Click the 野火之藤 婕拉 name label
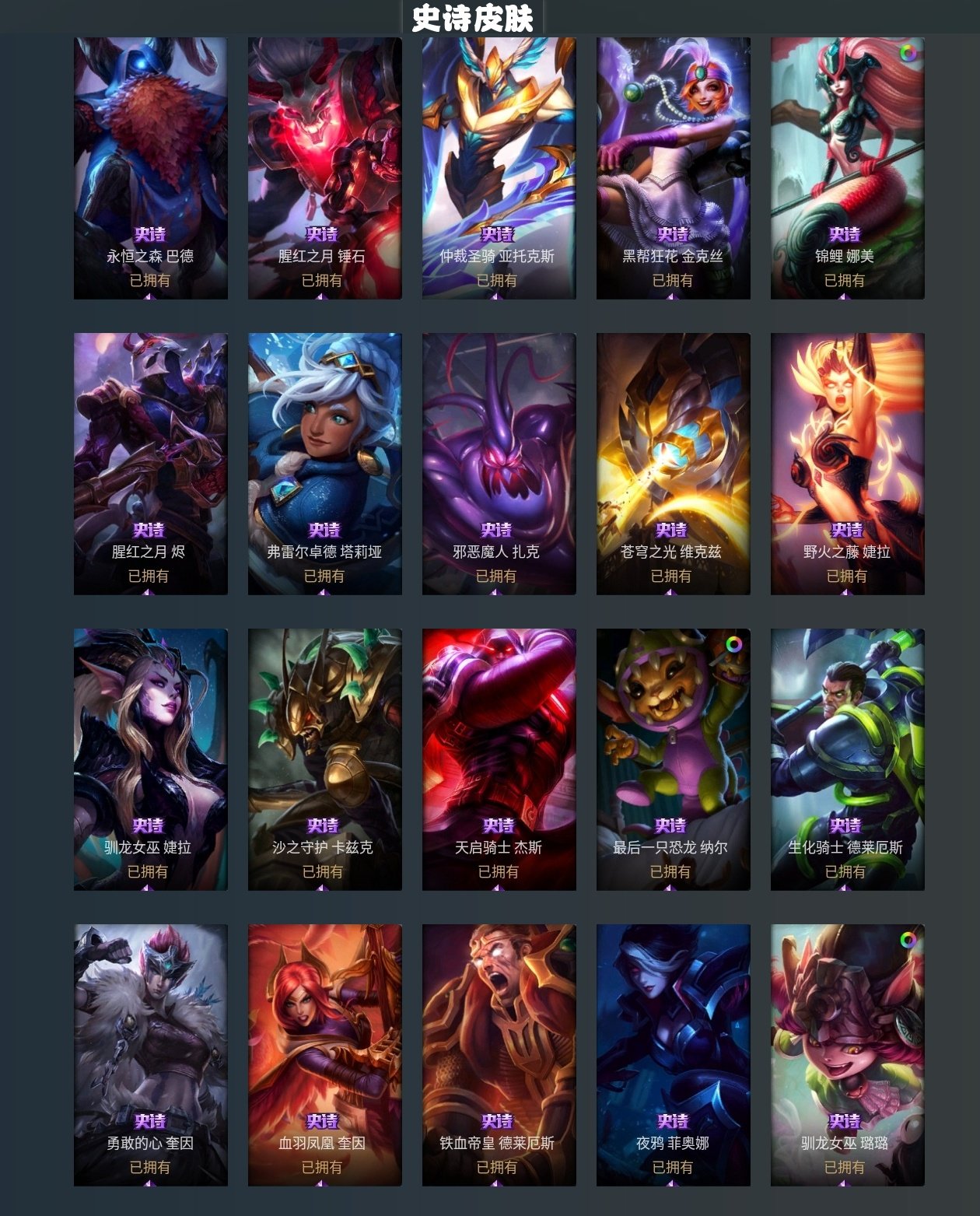The width and height of the screenshot is (980, 1216). (x=847, y=552)
